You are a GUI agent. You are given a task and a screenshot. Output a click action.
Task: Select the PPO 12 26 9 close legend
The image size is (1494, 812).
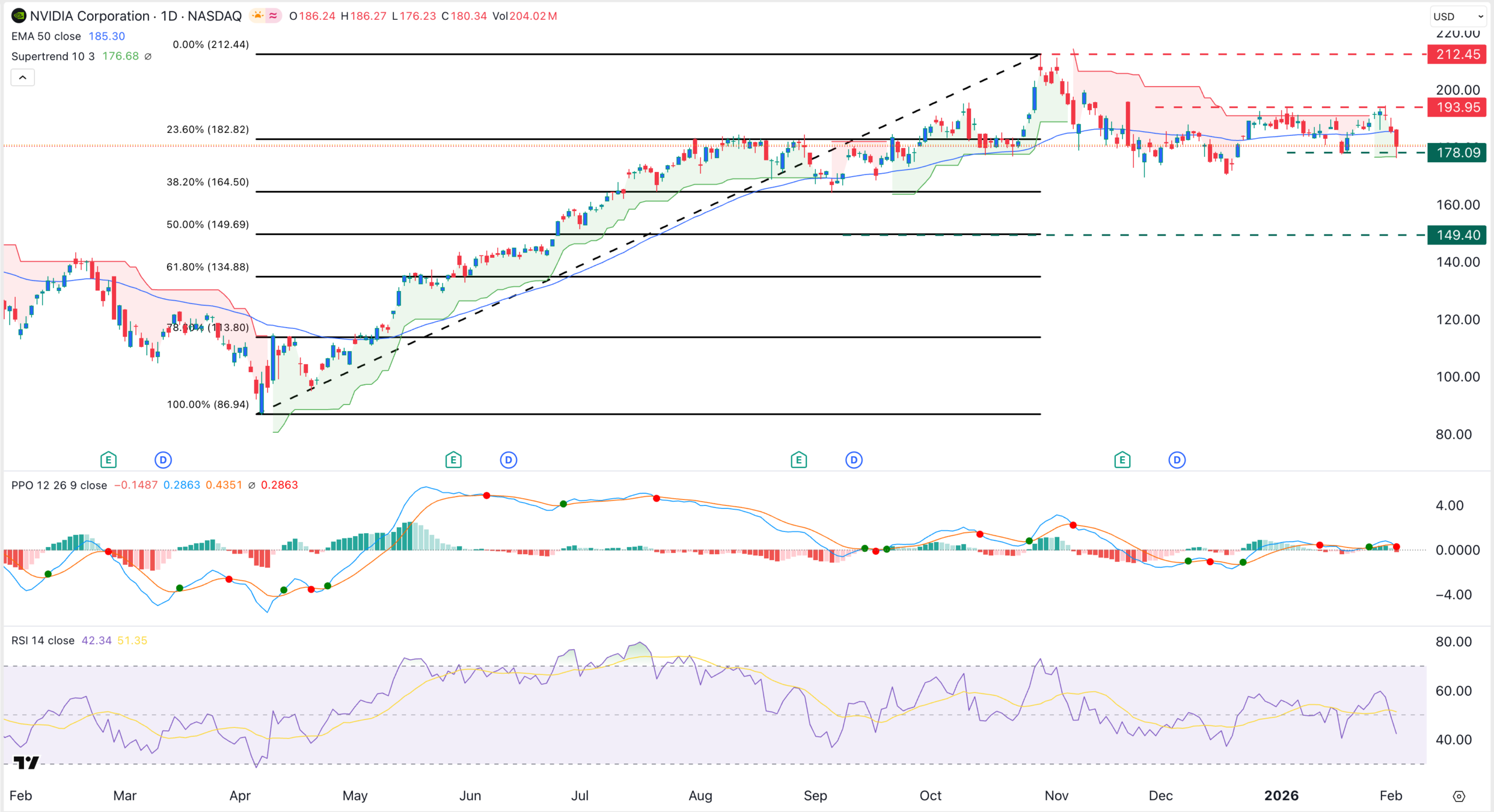(59, 485)
